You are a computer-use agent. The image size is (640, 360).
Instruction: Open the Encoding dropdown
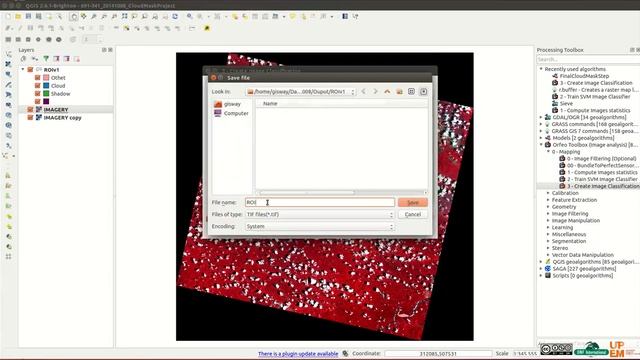pos(320,226)
